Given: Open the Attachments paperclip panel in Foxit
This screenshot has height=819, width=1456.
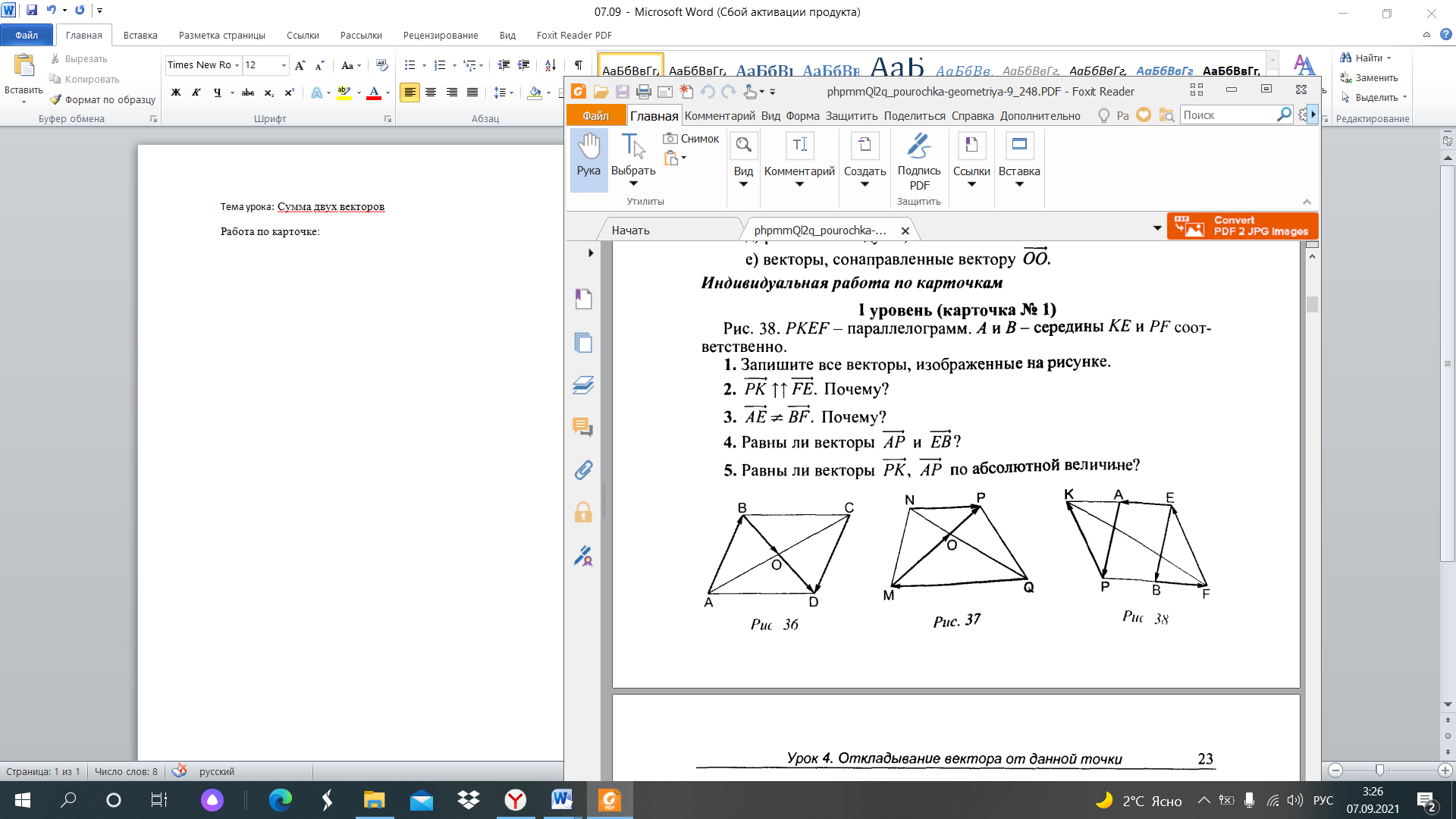Looking at the screenshot, I should [x=583, y=470].
